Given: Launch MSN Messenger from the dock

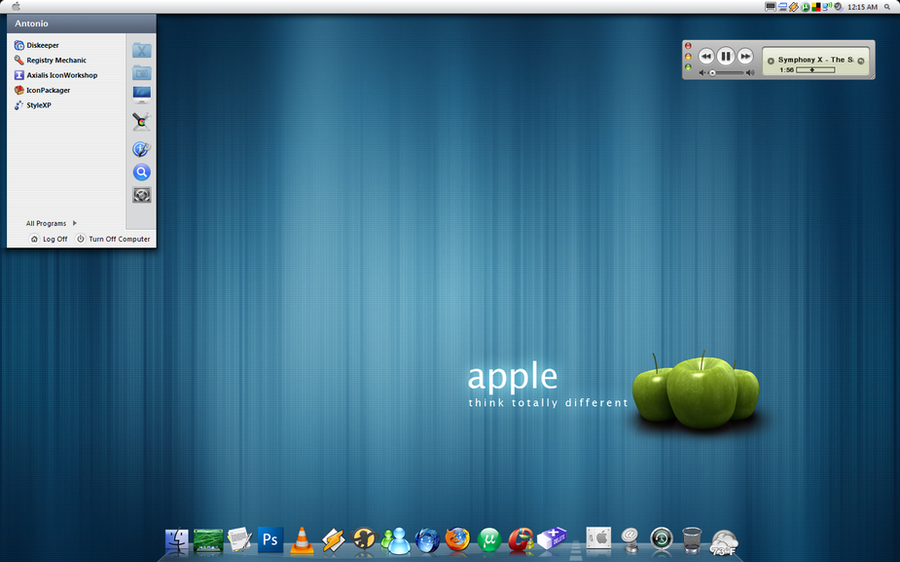Looking at the screenshot, I should point(396,541).
